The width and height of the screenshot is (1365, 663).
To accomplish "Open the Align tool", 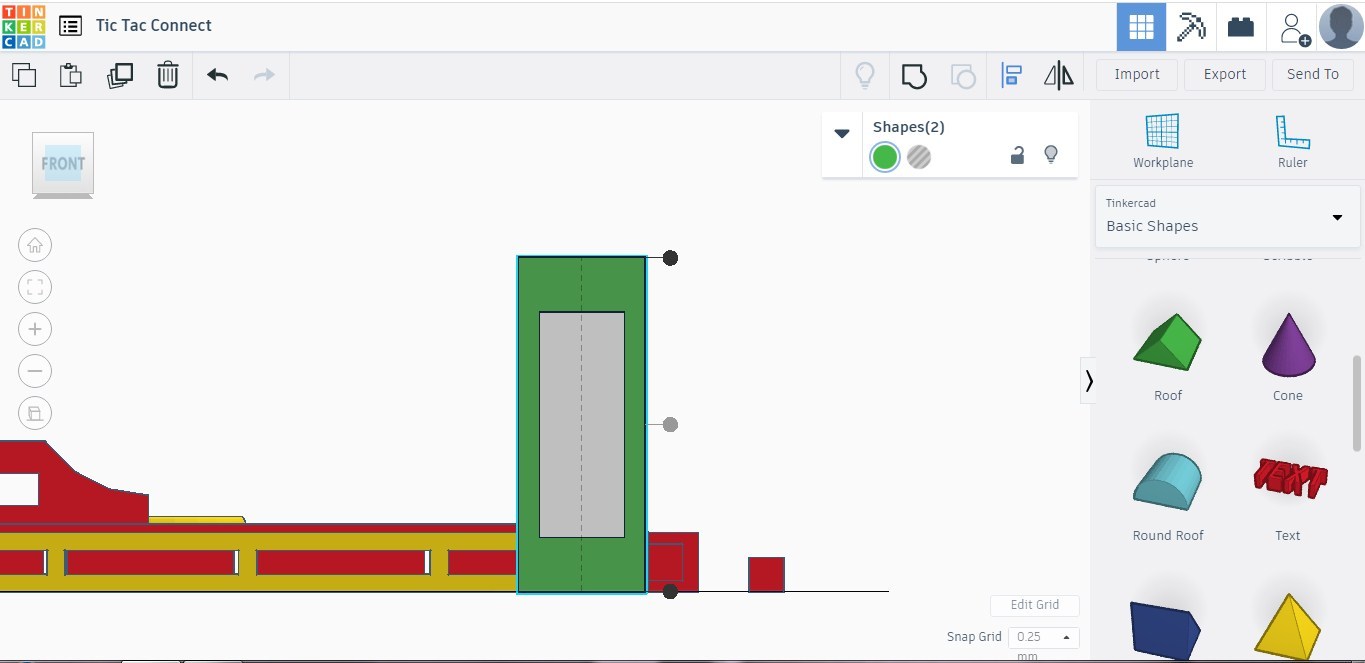I will point(1011,75).
